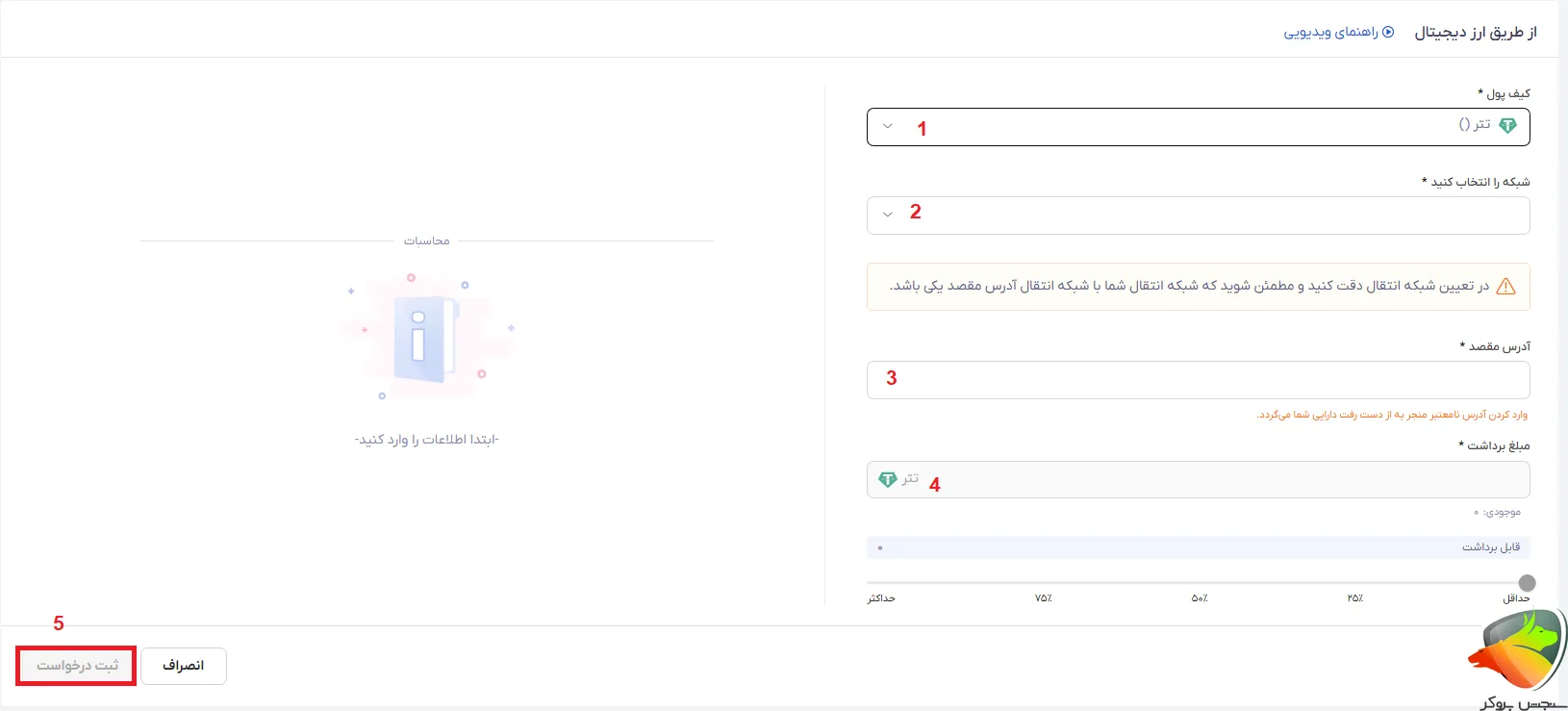Click the network caution notice text
This screenshot has width=1568, height=711.
[x=1189, y=286]
